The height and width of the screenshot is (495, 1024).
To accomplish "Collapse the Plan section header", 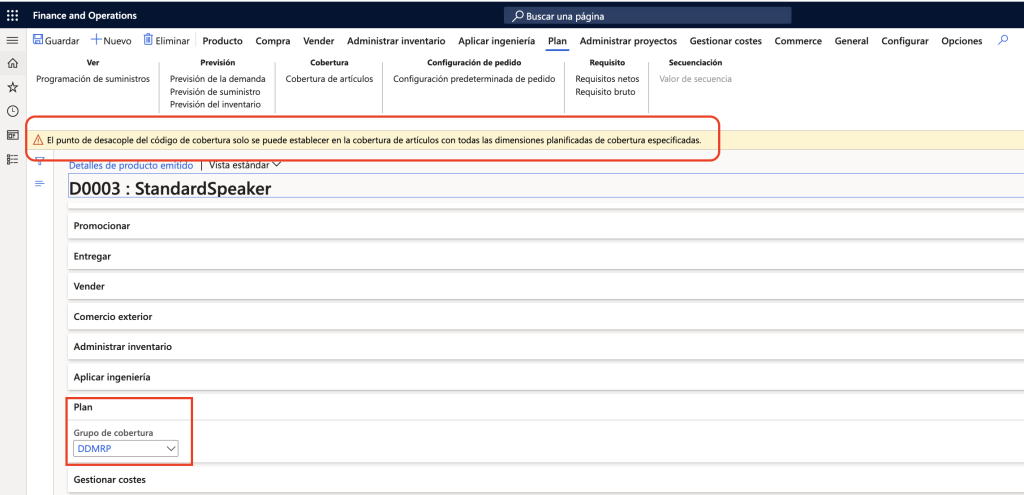I will coord(84,407).
